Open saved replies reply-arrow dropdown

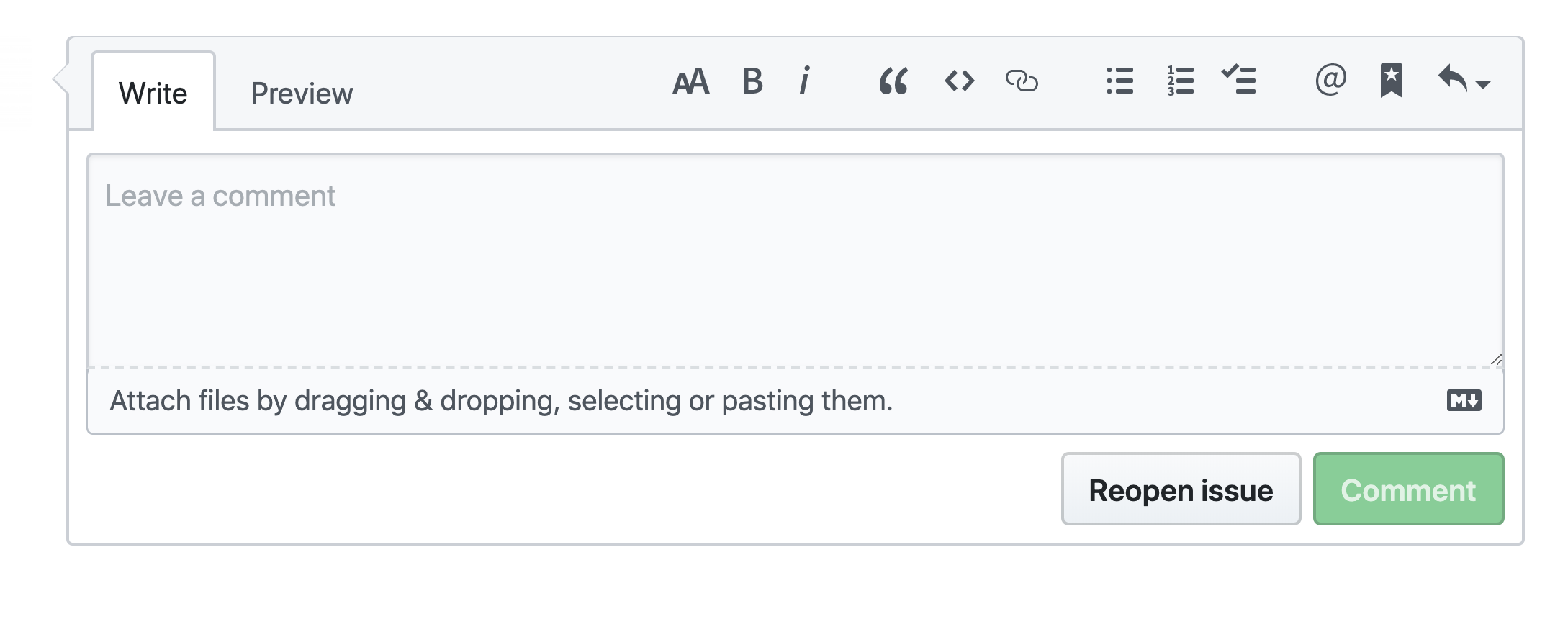click(1453, 79)
